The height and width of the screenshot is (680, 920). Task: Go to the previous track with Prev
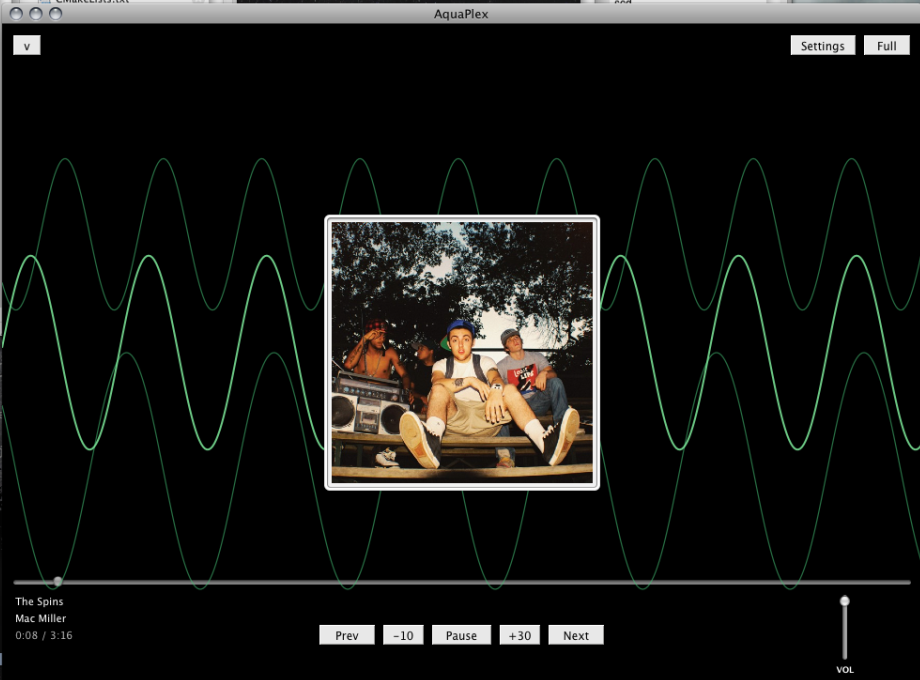point(347,635)
